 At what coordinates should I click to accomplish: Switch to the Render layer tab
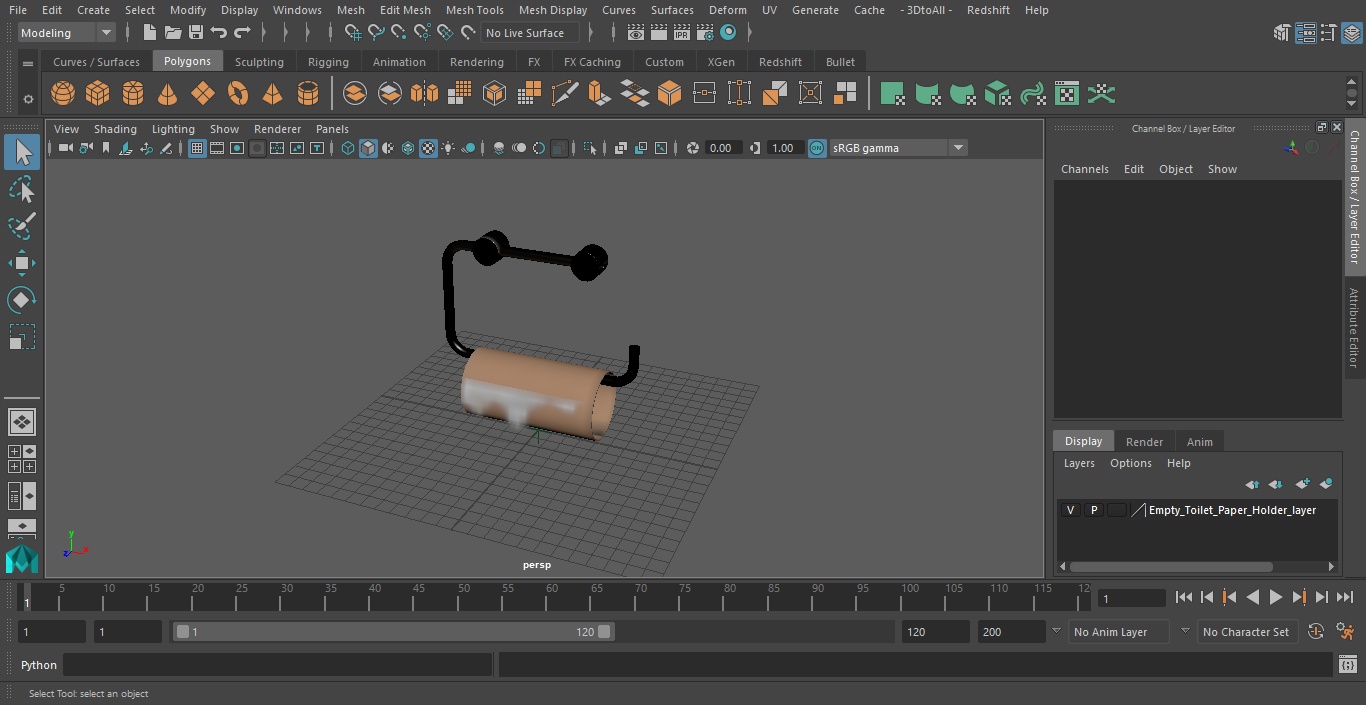(1144, 441)
